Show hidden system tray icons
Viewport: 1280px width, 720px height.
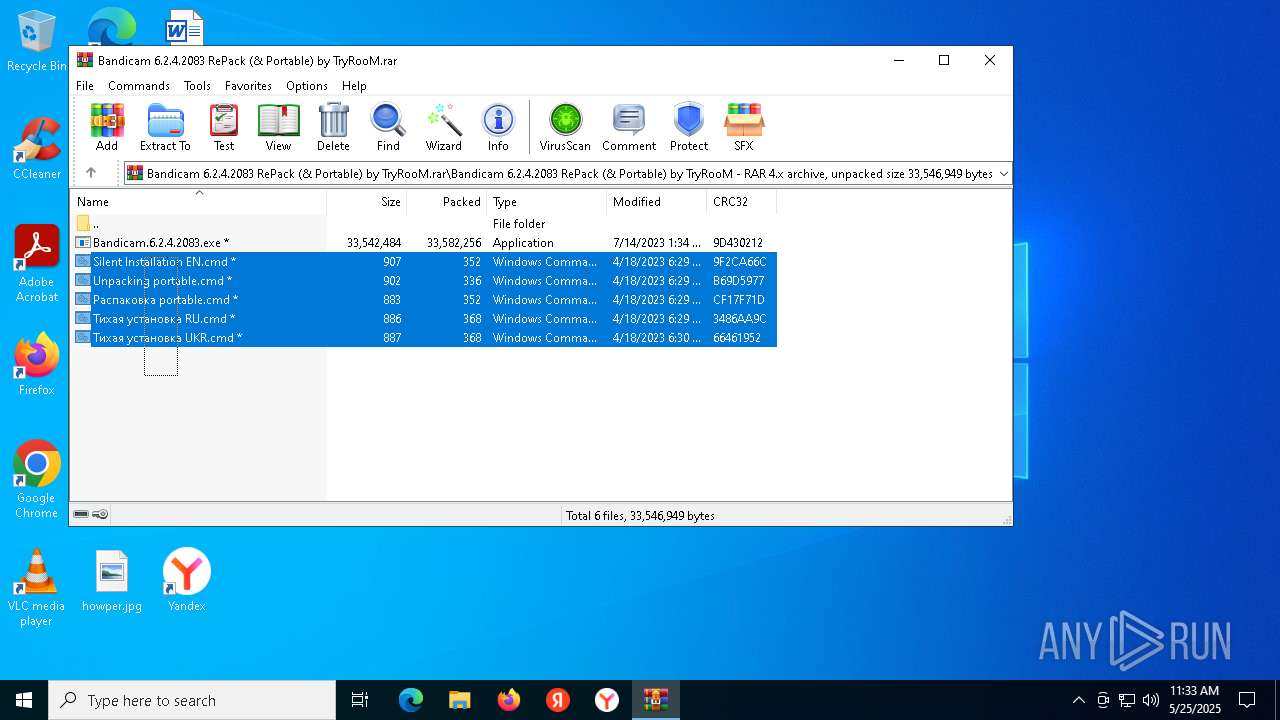[x=1078, y=700]
